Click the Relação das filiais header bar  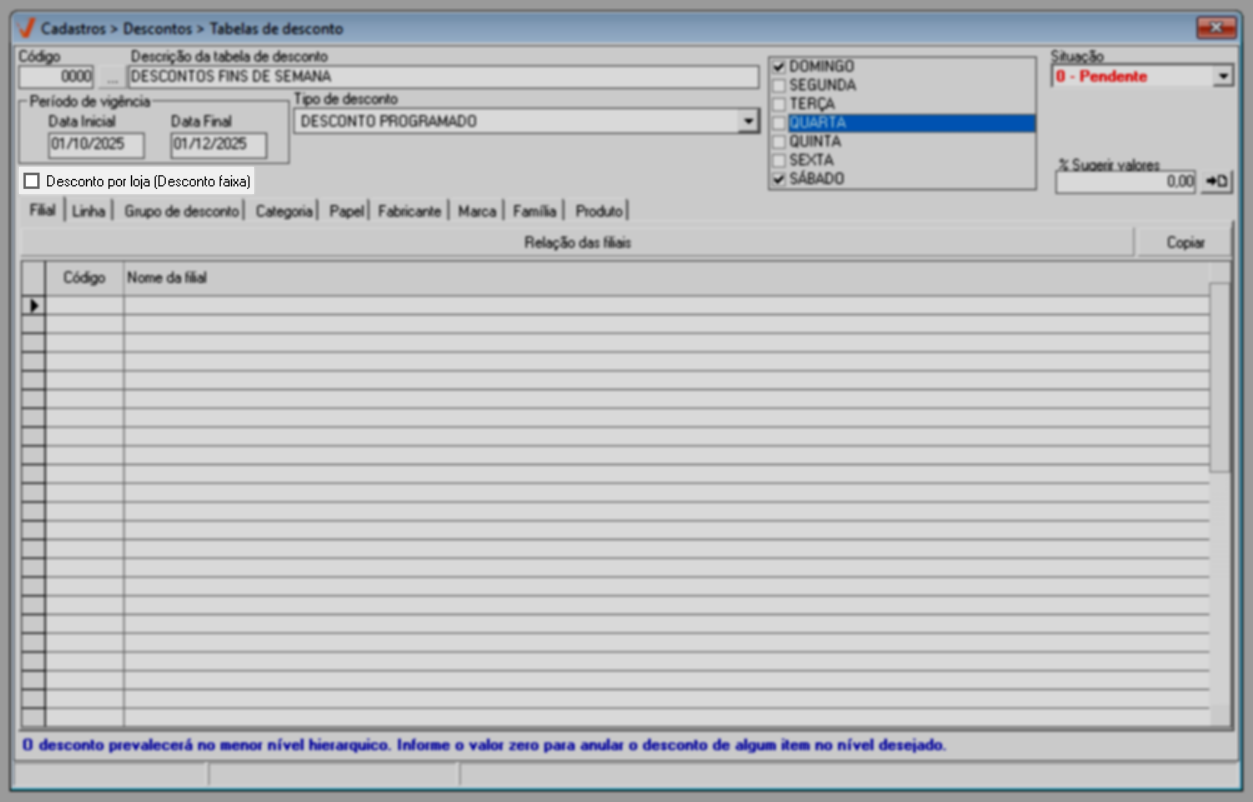point(578,242)
